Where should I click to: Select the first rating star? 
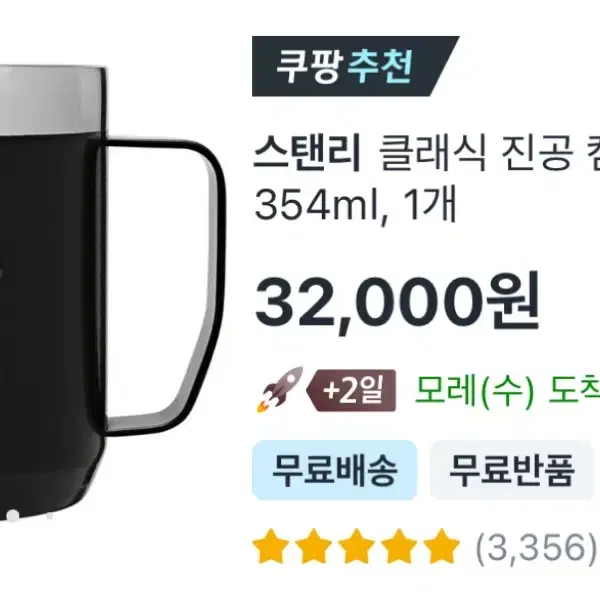pos(271,546)
